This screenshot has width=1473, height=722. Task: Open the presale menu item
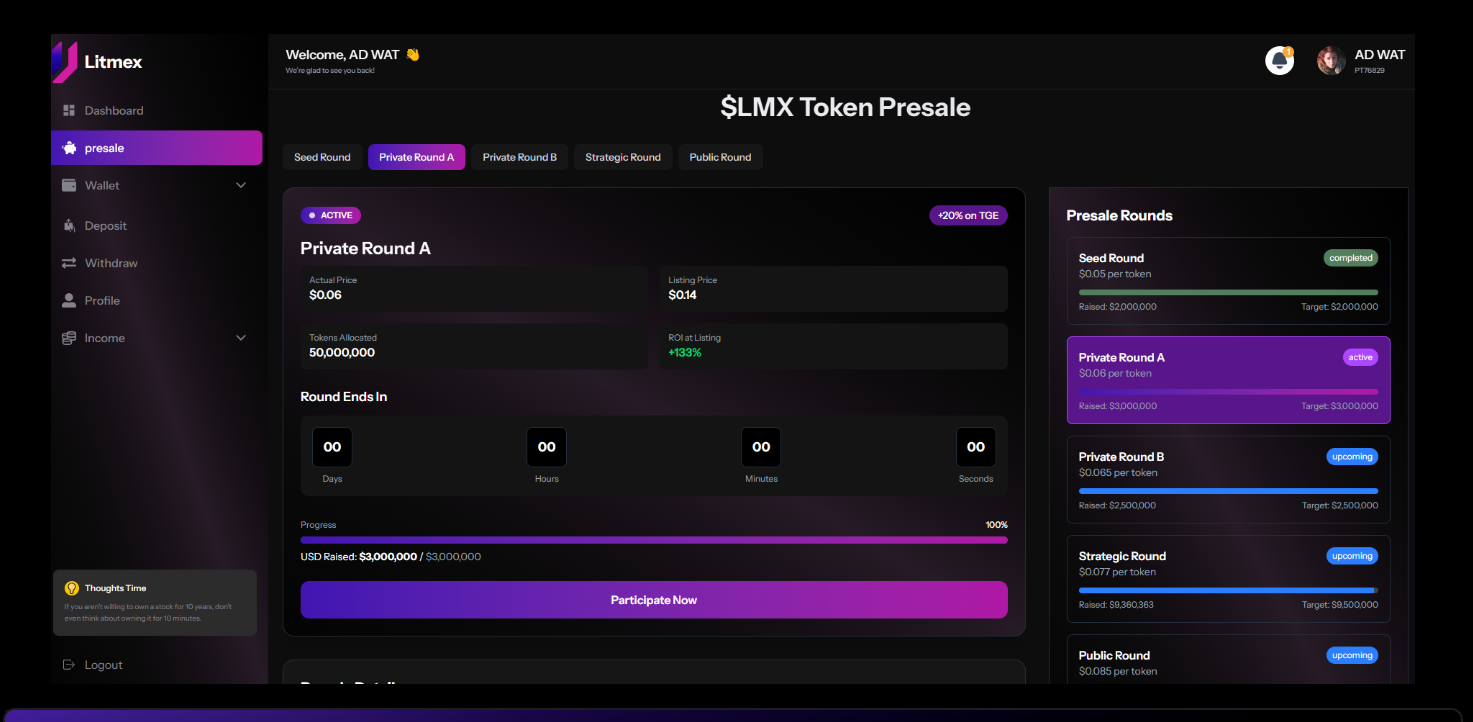(x=157, y=148)
